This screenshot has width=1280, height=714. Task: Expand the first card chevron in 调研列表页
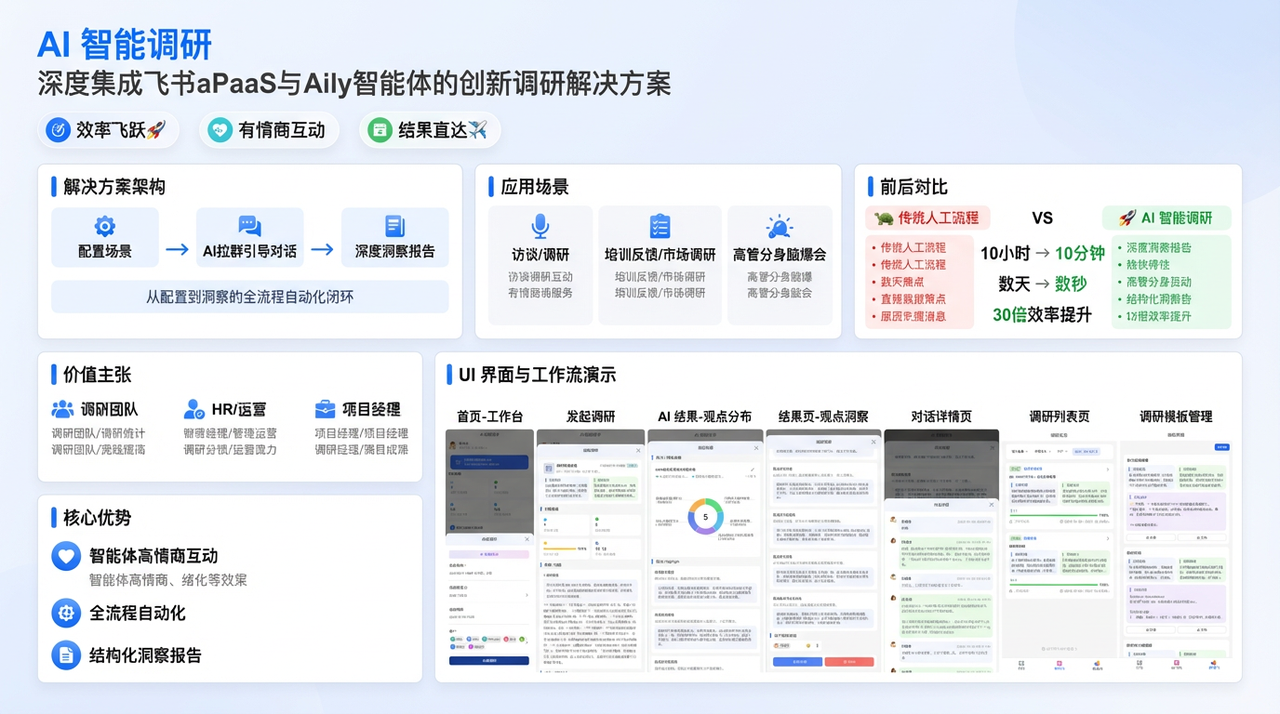click(1108, 467)
